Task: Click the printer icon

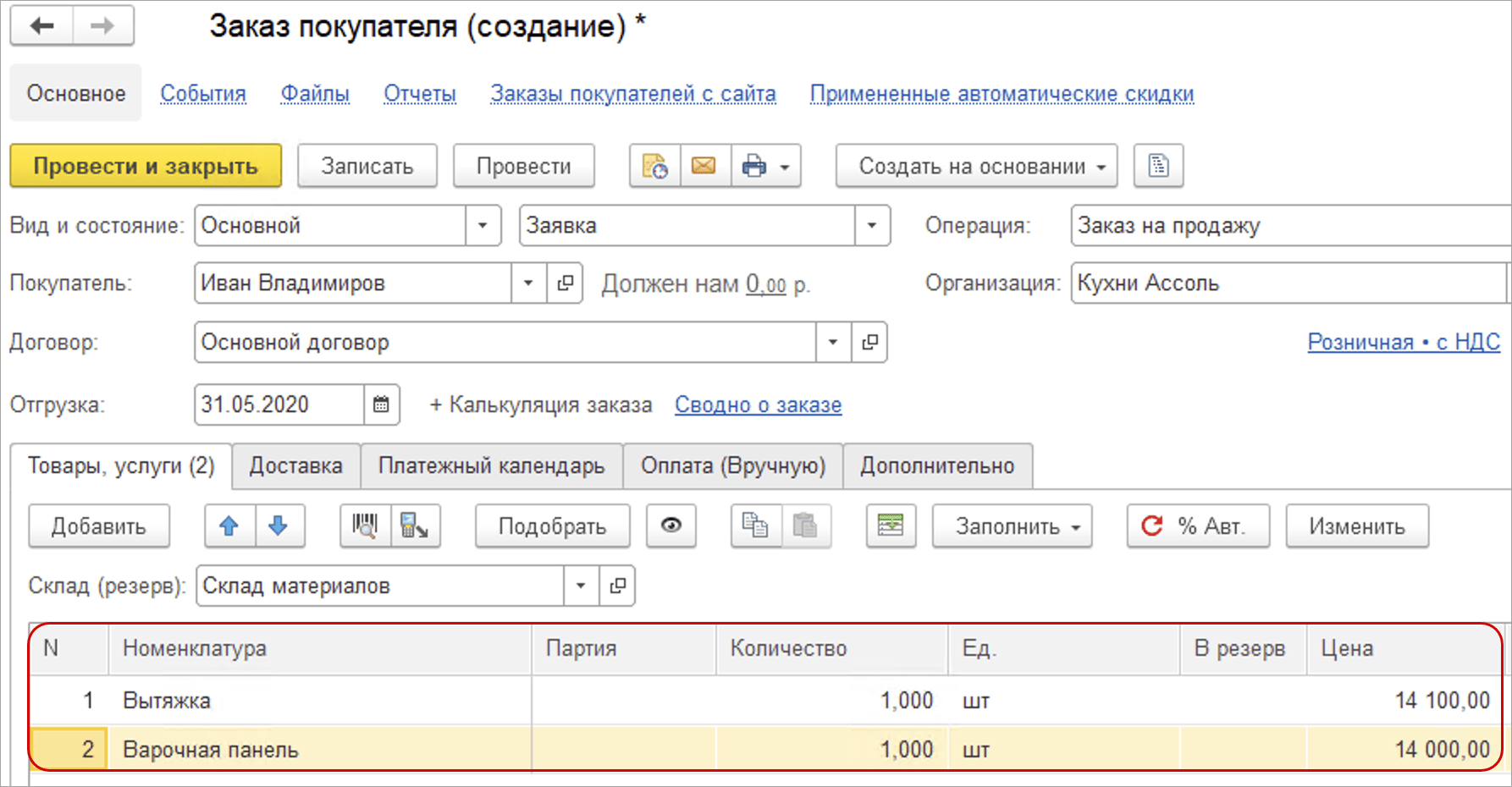Action: [x=753, y=166]
